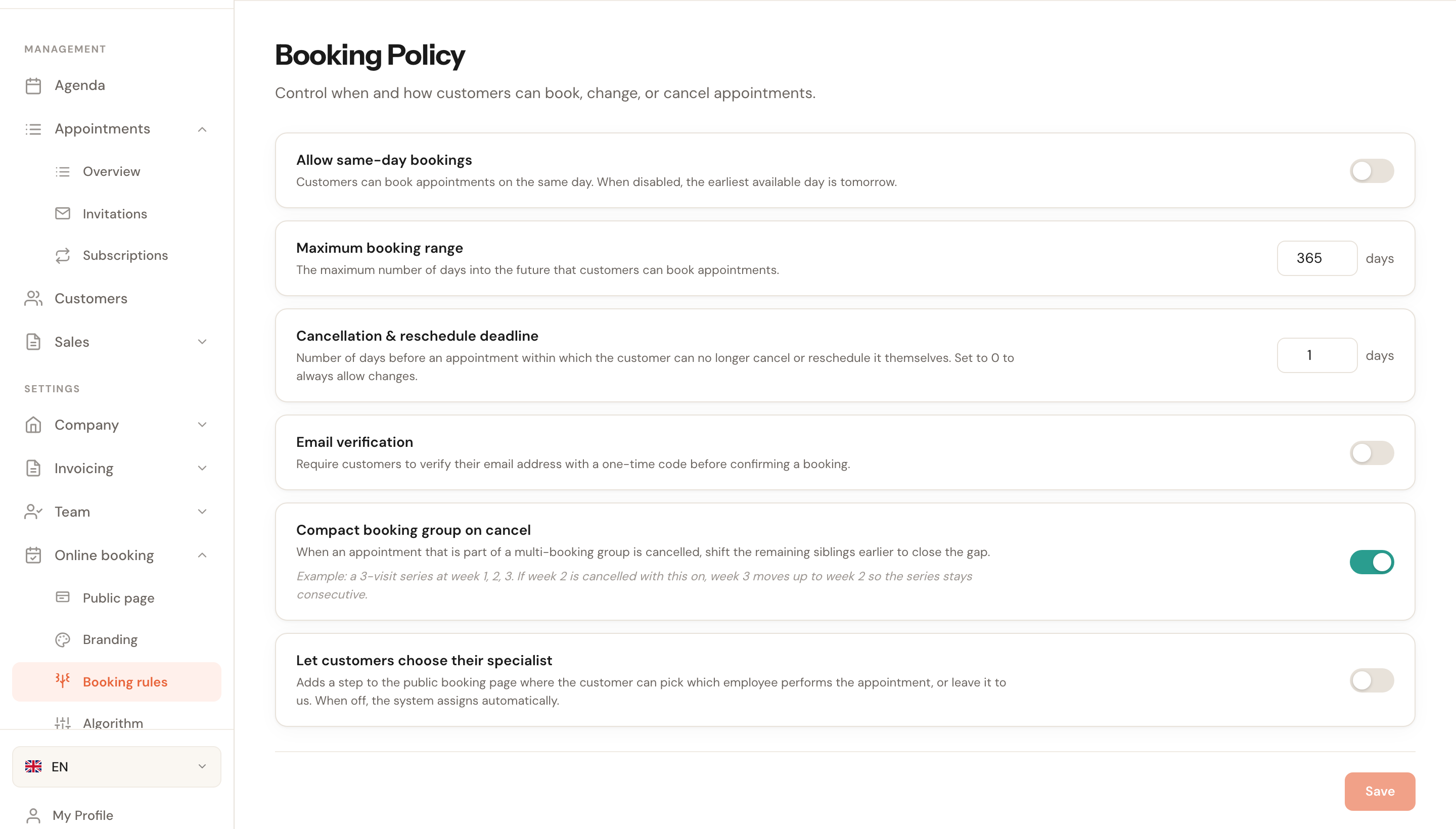Click the Public page card icon
This screenshot has height=829, width=1456.
(x=63, y=597)
